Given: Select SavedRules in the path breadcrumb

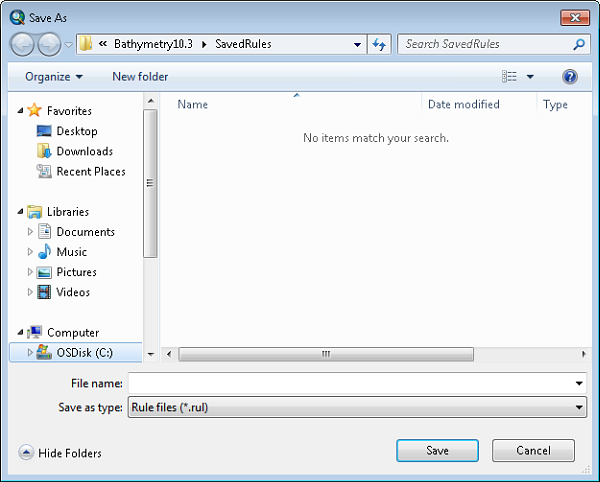Looking at the screenshot, I should pos(243,44).
